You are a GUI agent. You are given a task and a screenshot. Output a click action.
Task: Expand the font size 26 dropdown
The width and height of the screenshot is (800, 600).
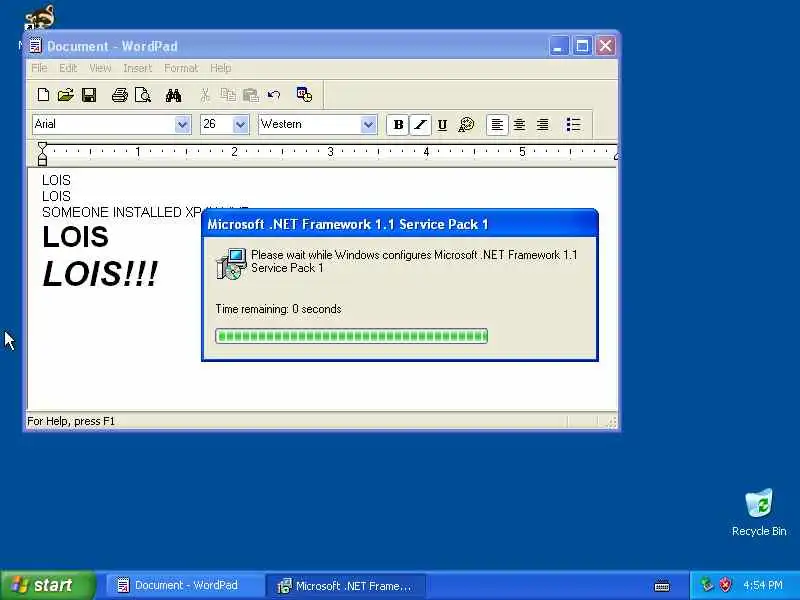(240, 124)
